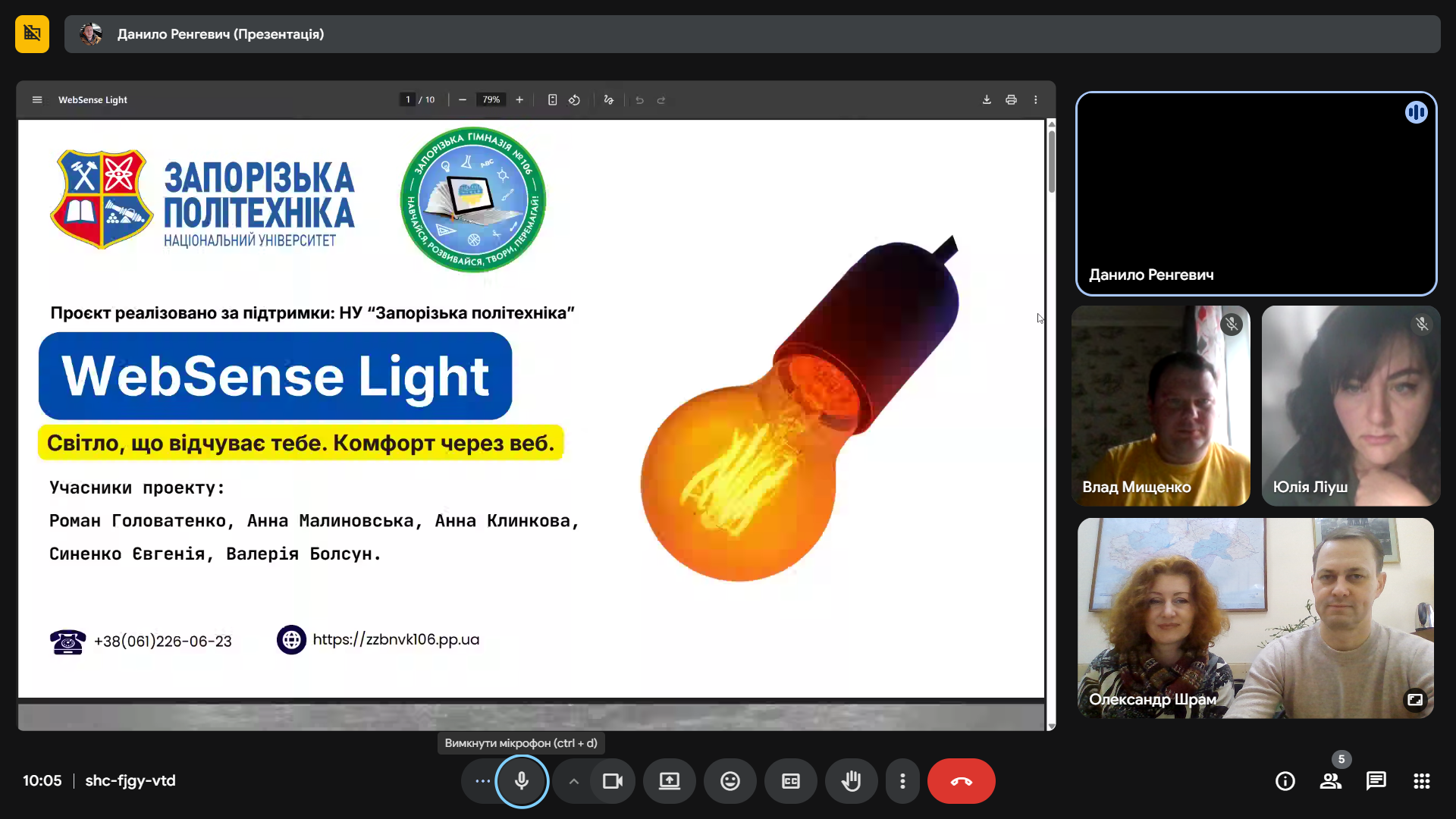Open chat with everyone
Image resolution: width=1456 pixels, height=819 pixels.
click(1376, 781)
